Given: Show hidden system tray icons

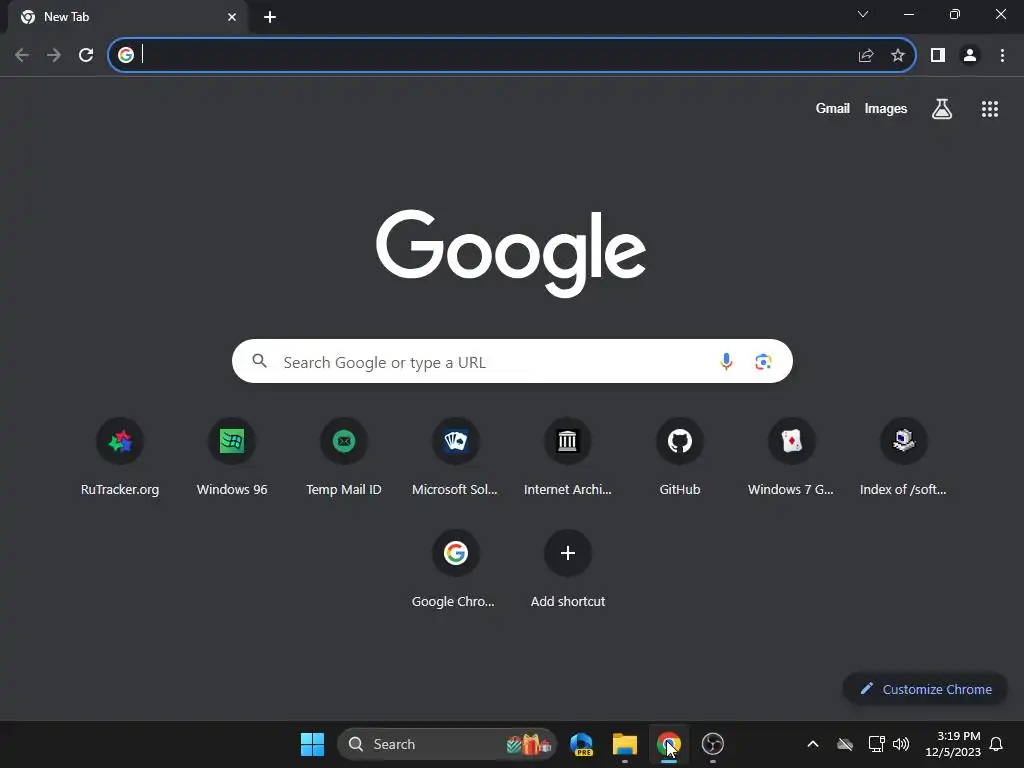Looking at the screenshot, I should [813, 744].
